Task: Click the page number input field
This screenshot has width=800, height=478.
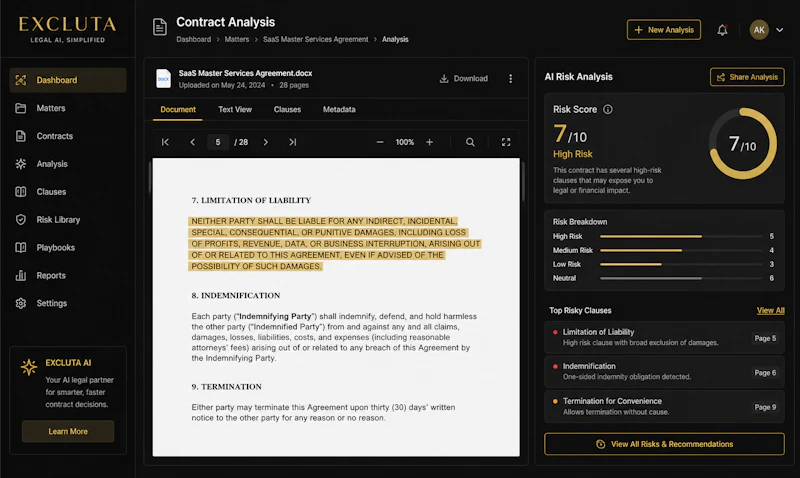Action: (x=218, y=142)
